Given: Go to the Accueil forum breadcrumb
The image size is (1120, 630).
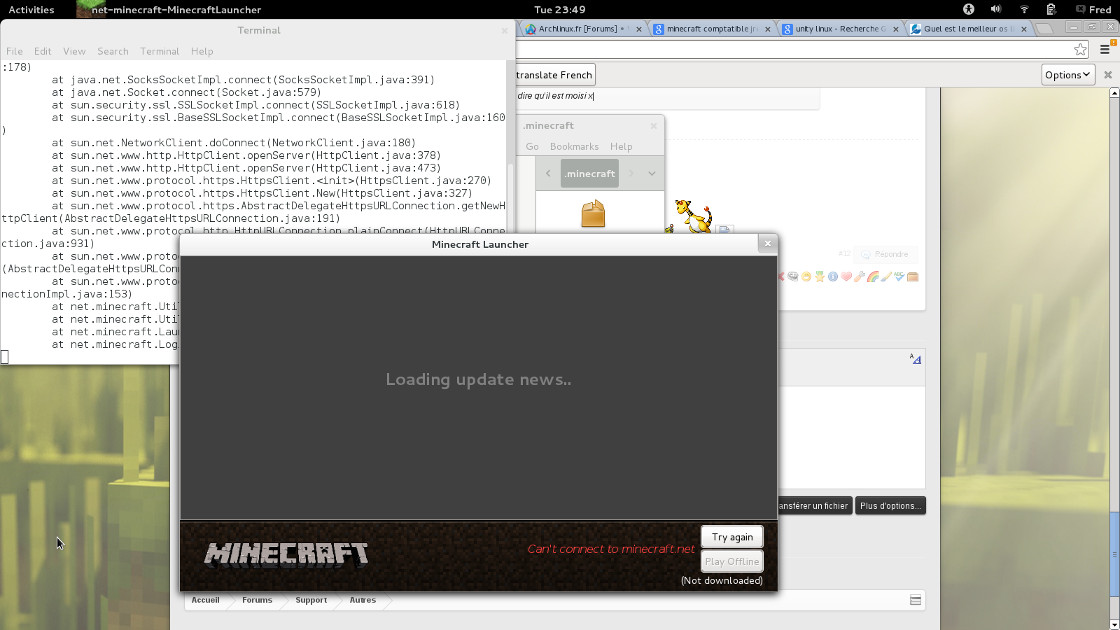Looking at the screenshot, I should (x=206, y=601).
